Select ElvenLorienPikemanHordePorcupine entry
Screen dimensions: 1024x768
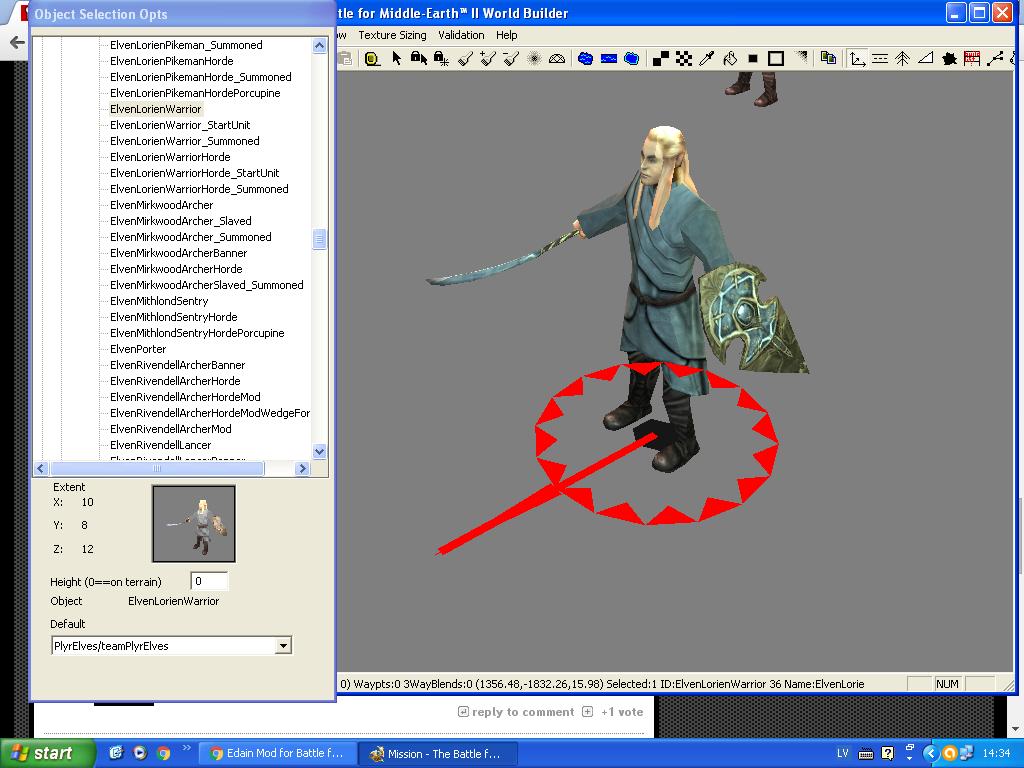195,93
